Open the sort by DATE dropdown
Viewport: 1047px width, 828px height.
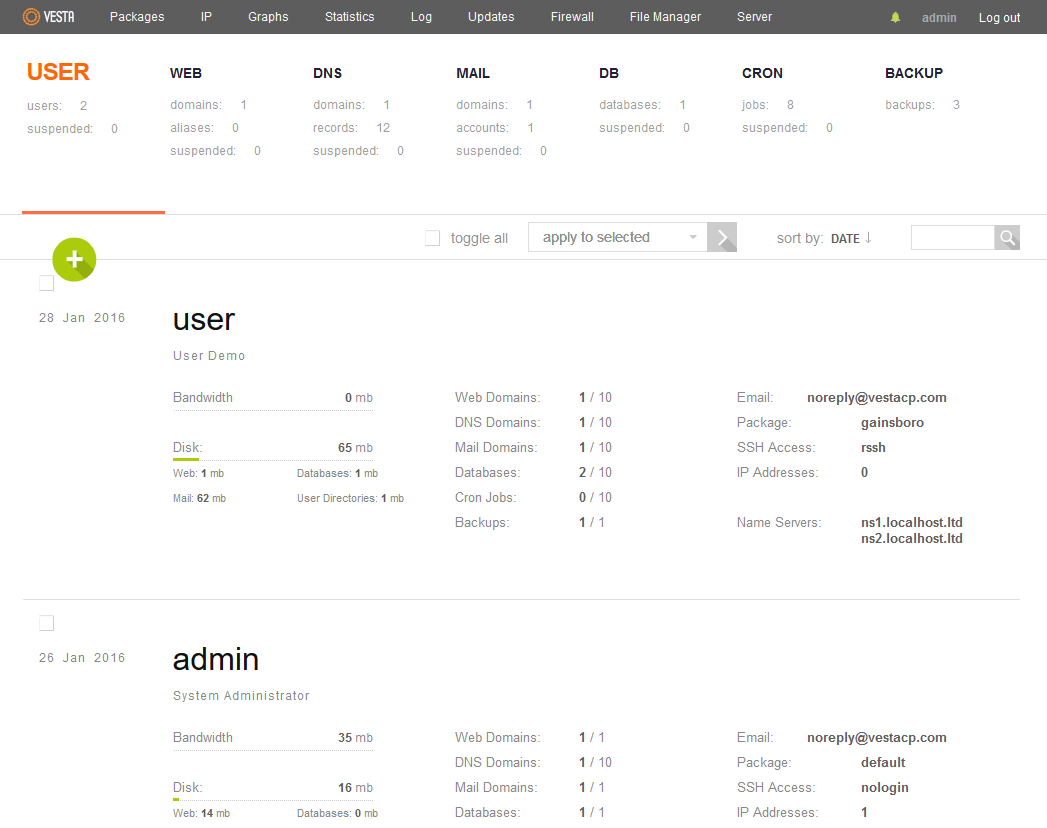click(x=845, y=239)
